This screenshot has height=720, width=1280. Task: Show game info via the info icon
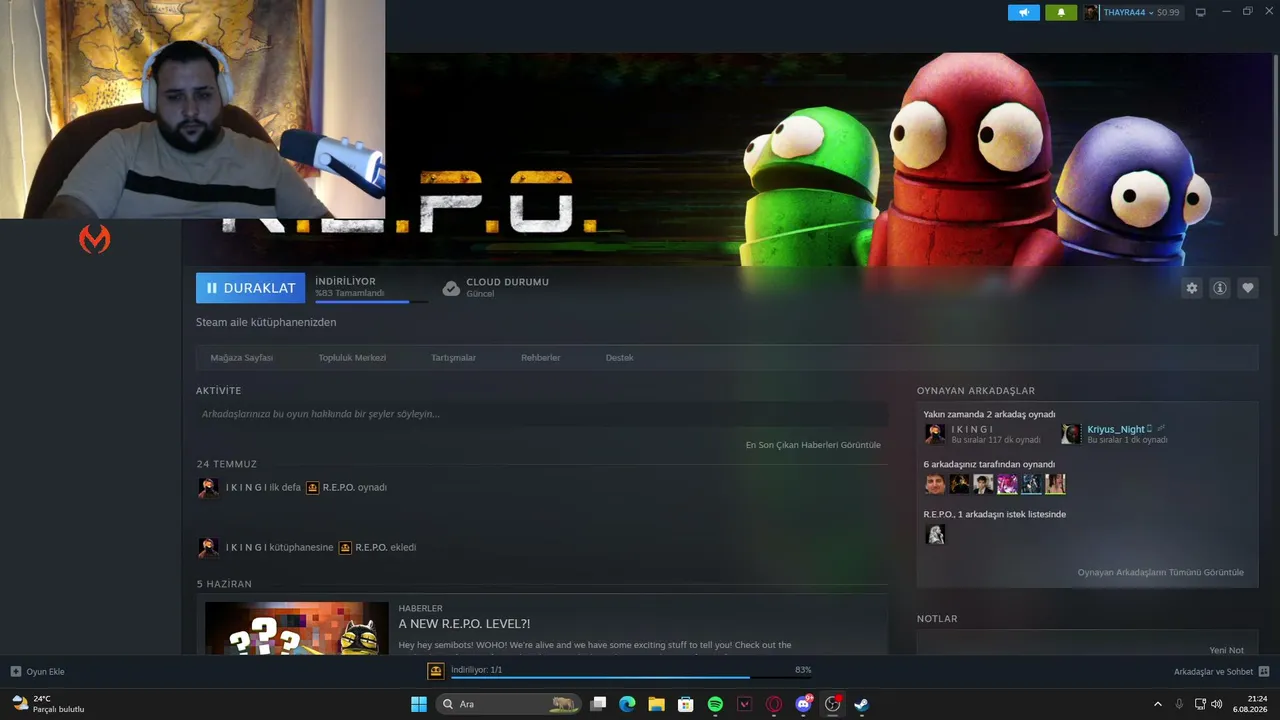click(1220, 288)
